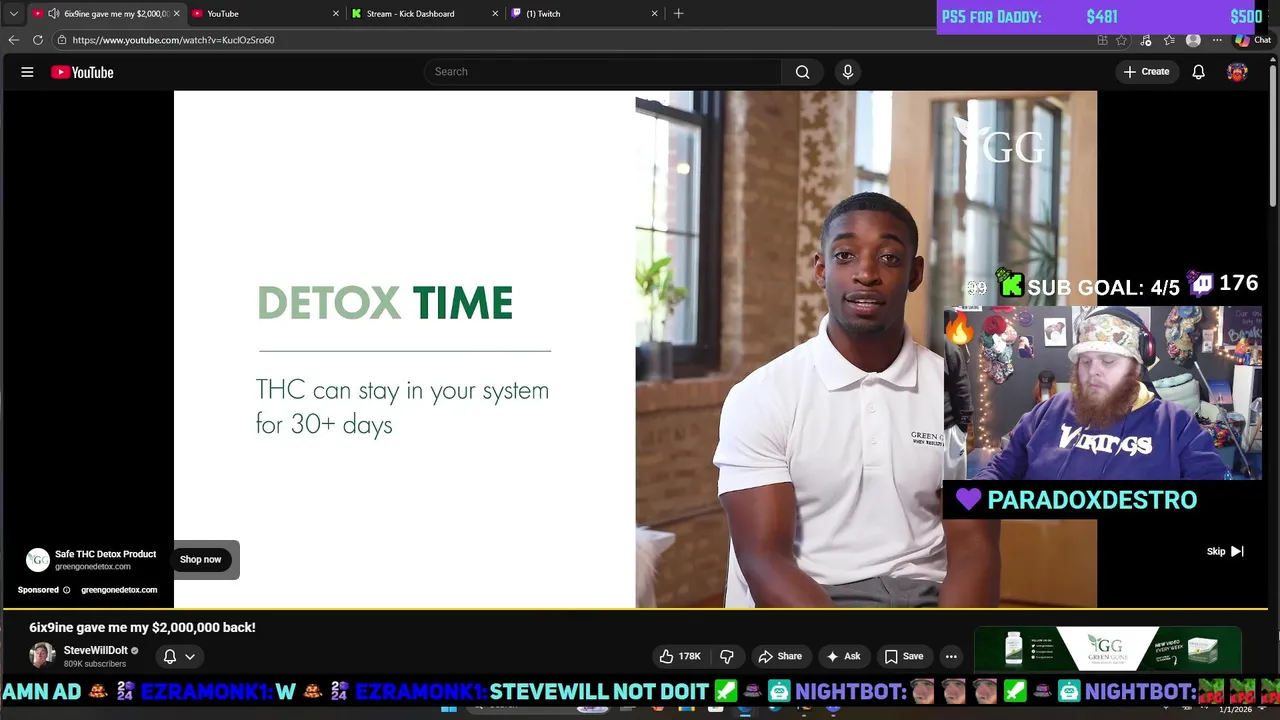
Task: Mute the playing tab's audio icon
Action: click(53, 13)
